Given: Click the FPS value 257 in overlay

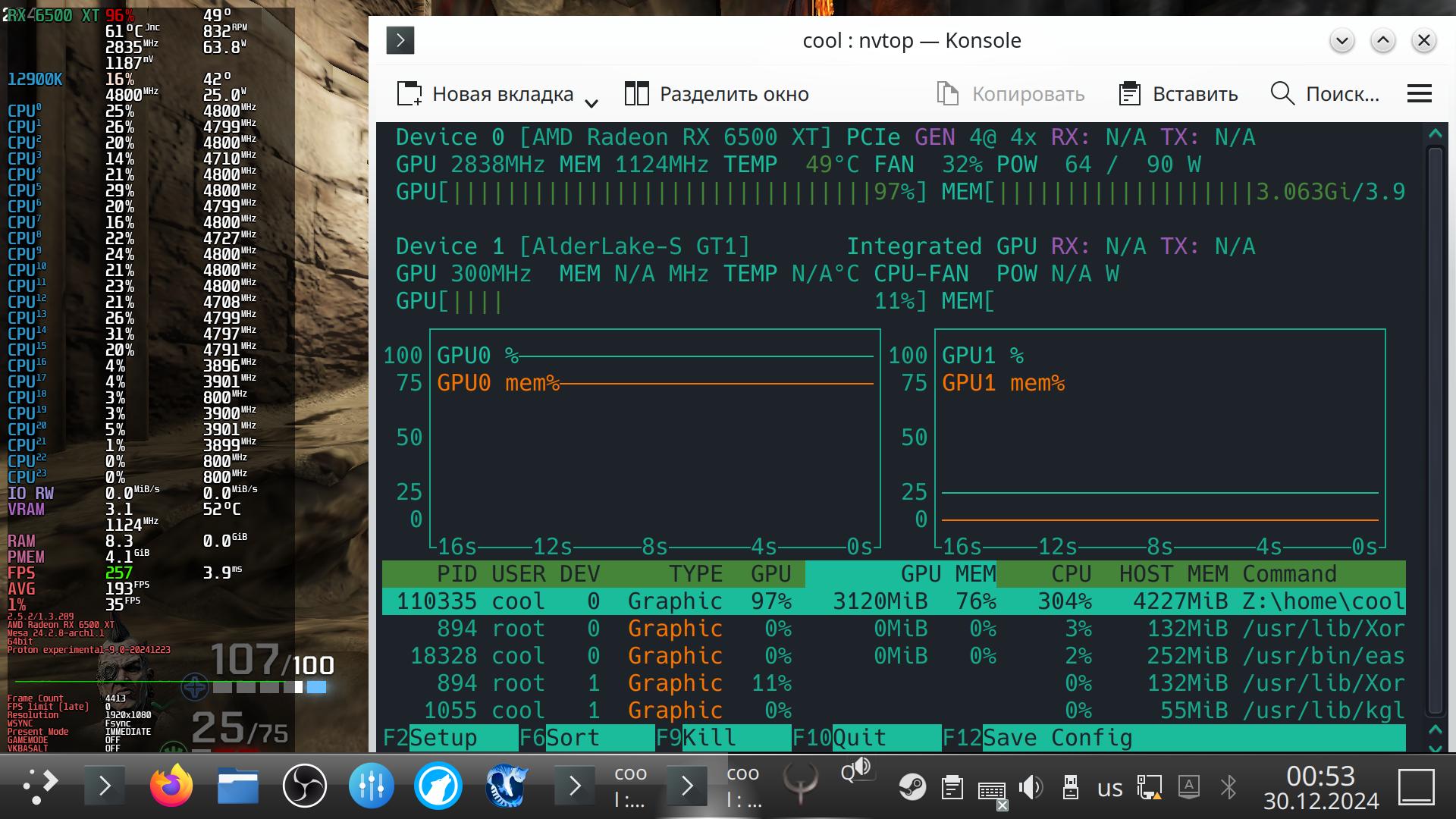Looking at the screenshot, I should pyautogui.click(x=119, y=573).
